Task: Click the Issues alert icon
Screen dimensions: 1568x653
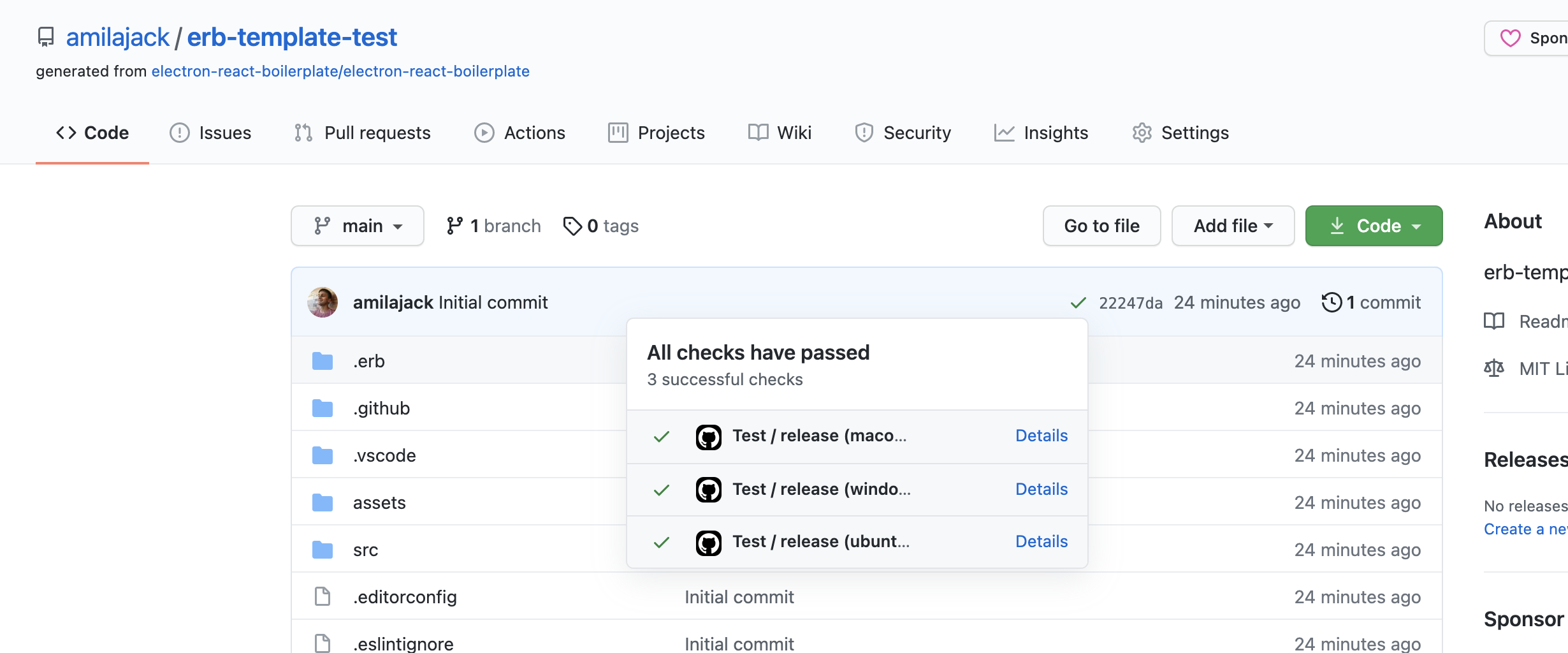Action: point(179,132)
